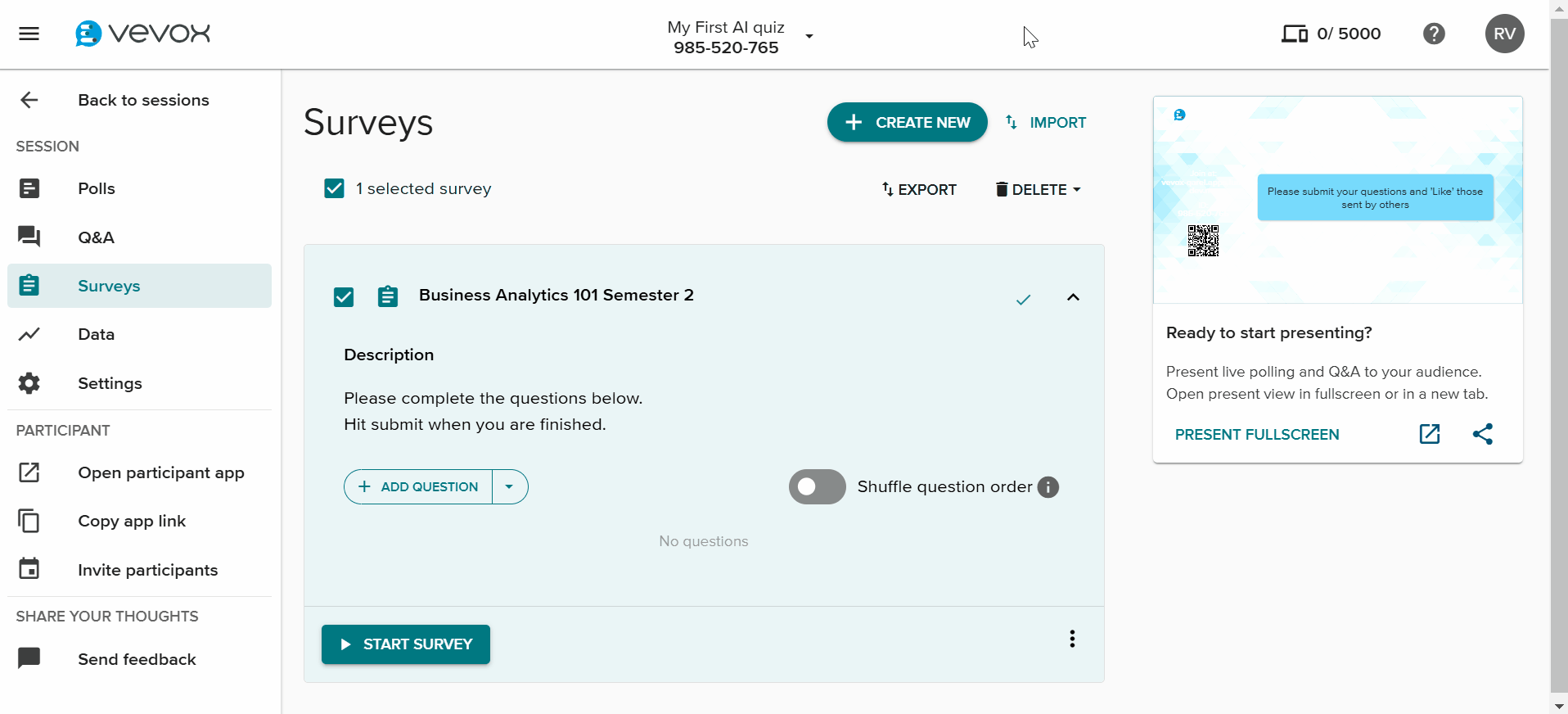Viewport: 1568px width, 714px height.
Task: Open the Data section
Action: point(139,334)
